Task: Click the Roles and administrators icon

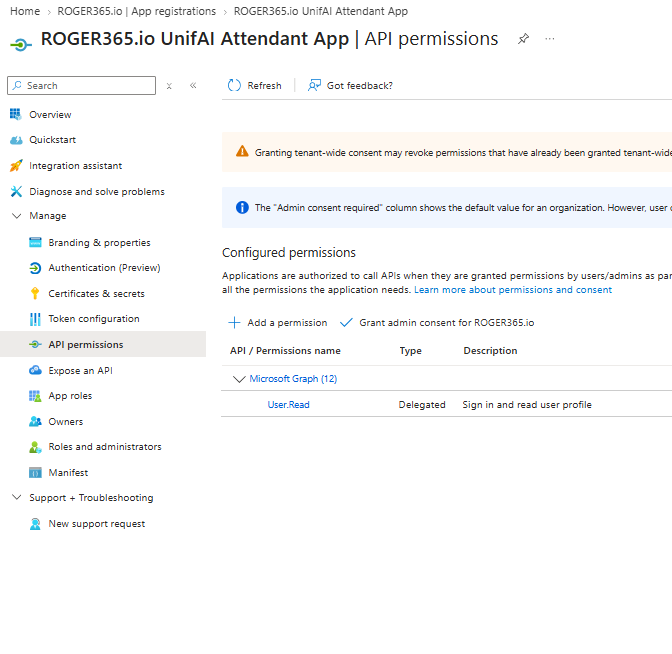Action: 35,447
